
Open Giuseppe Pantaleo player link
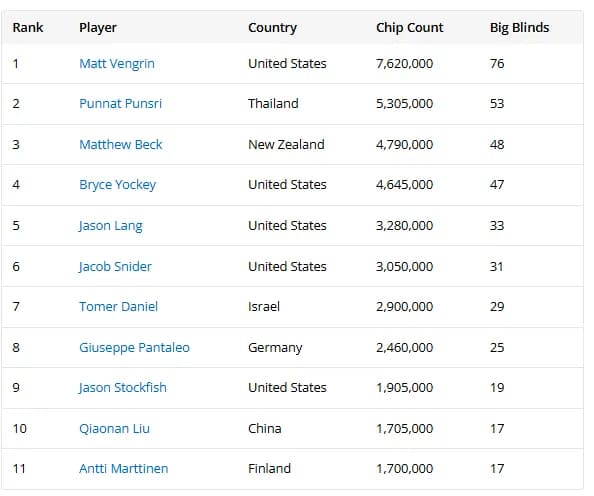click(134, 348)
